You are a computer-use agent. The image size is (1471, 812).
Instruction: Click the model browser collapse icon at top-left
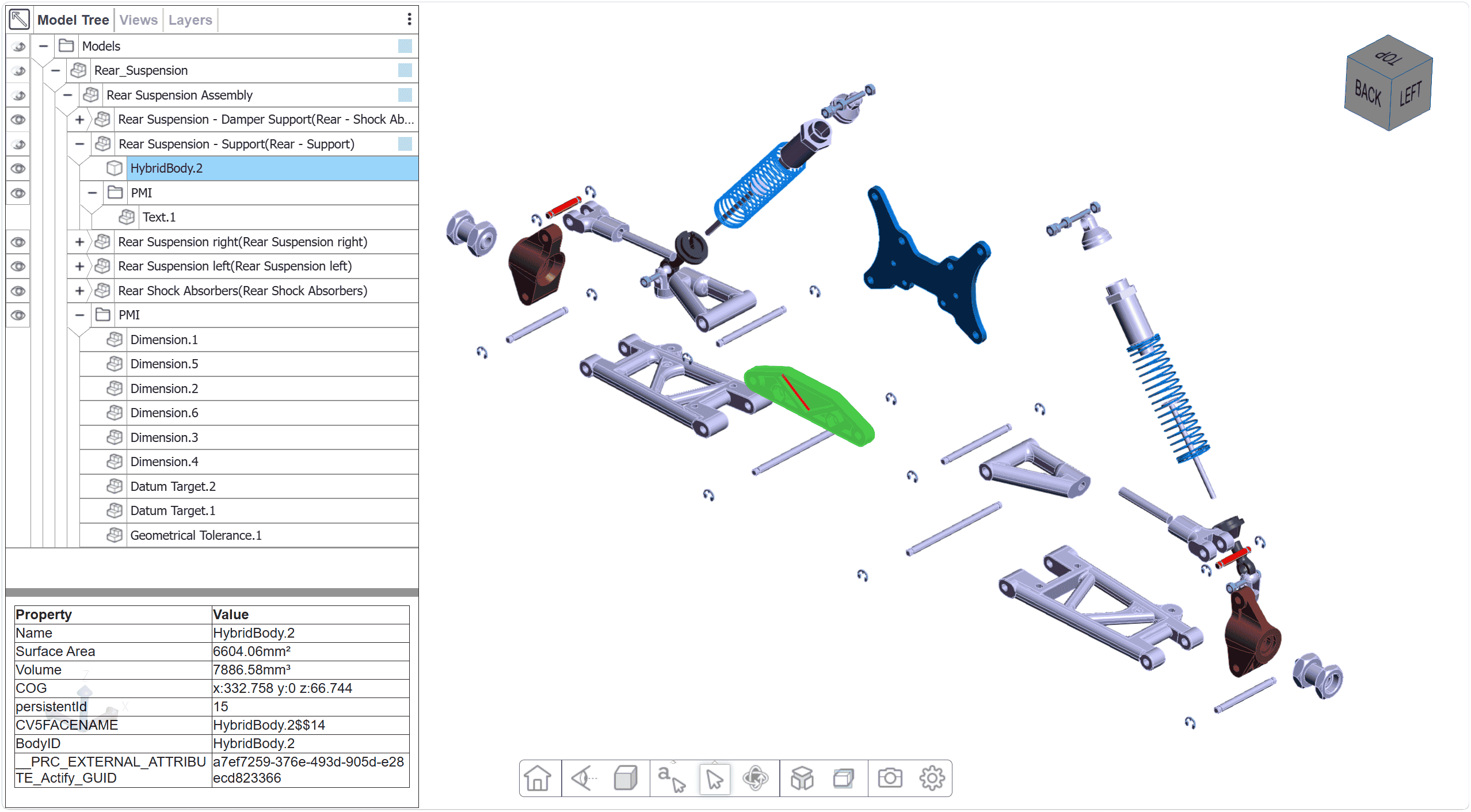[x=20, y=20]
